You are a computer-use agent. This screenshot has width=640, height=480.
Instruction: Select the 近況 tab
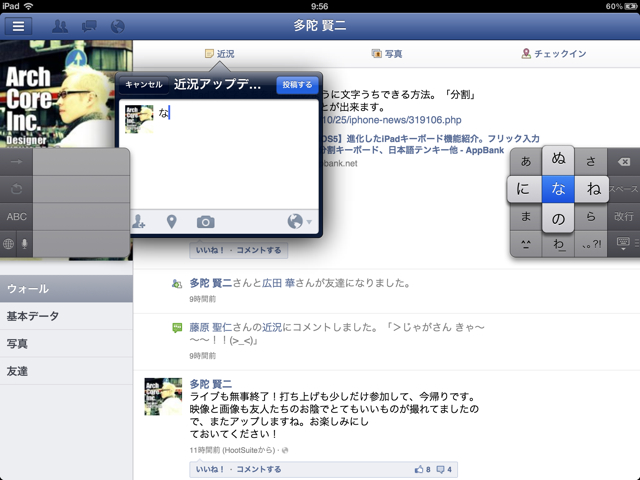pos(220,54)
